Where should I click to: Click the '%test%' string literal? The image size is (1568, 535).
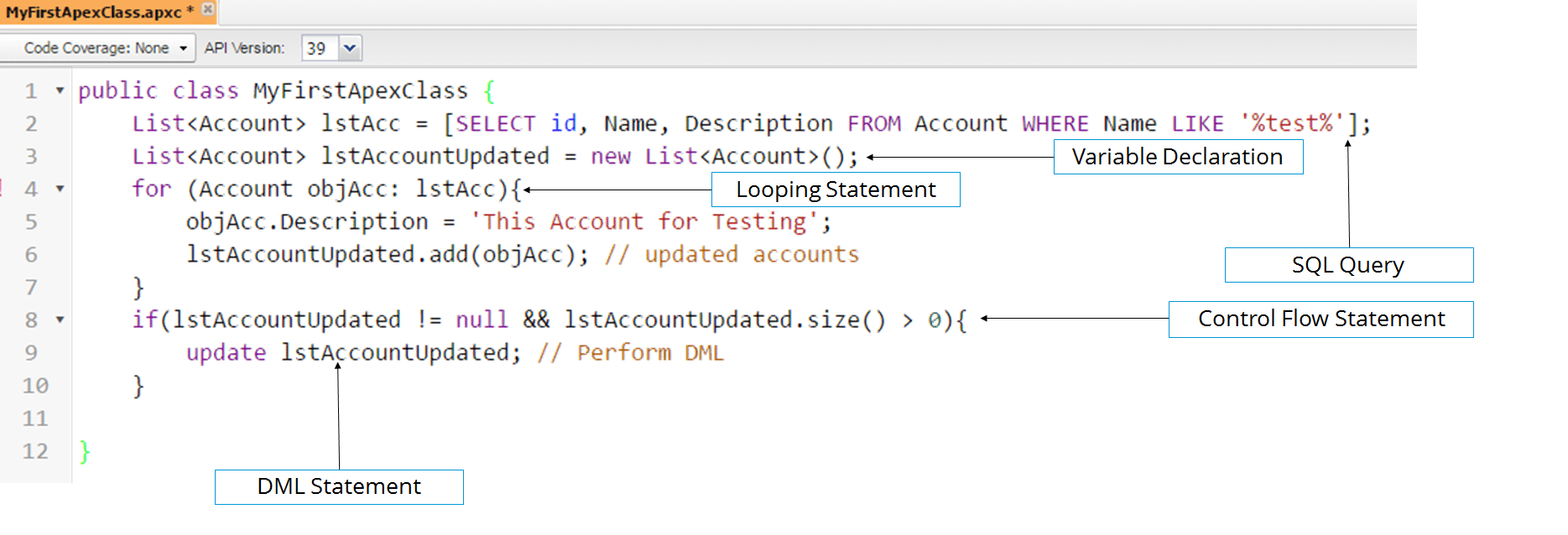click(x=1292, y=123)
